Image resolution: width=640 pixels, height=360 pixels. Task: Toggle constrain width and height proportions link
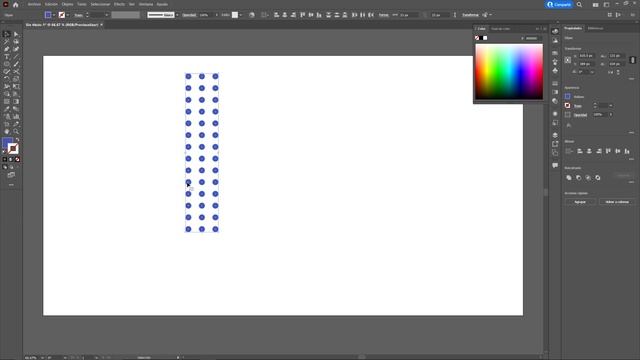click(633, 60)
